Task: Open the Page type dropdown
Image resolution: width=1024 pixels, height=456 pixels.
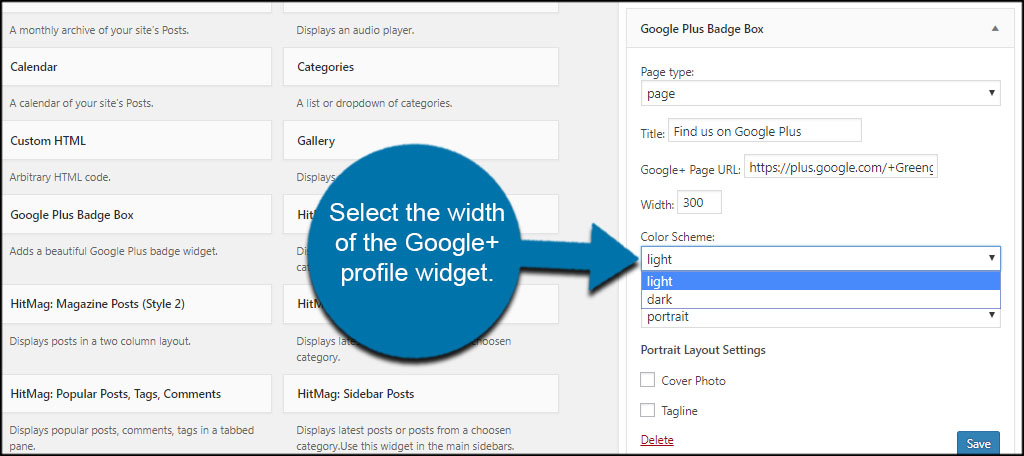Action: pyautogui.click(x=820, y=93)
